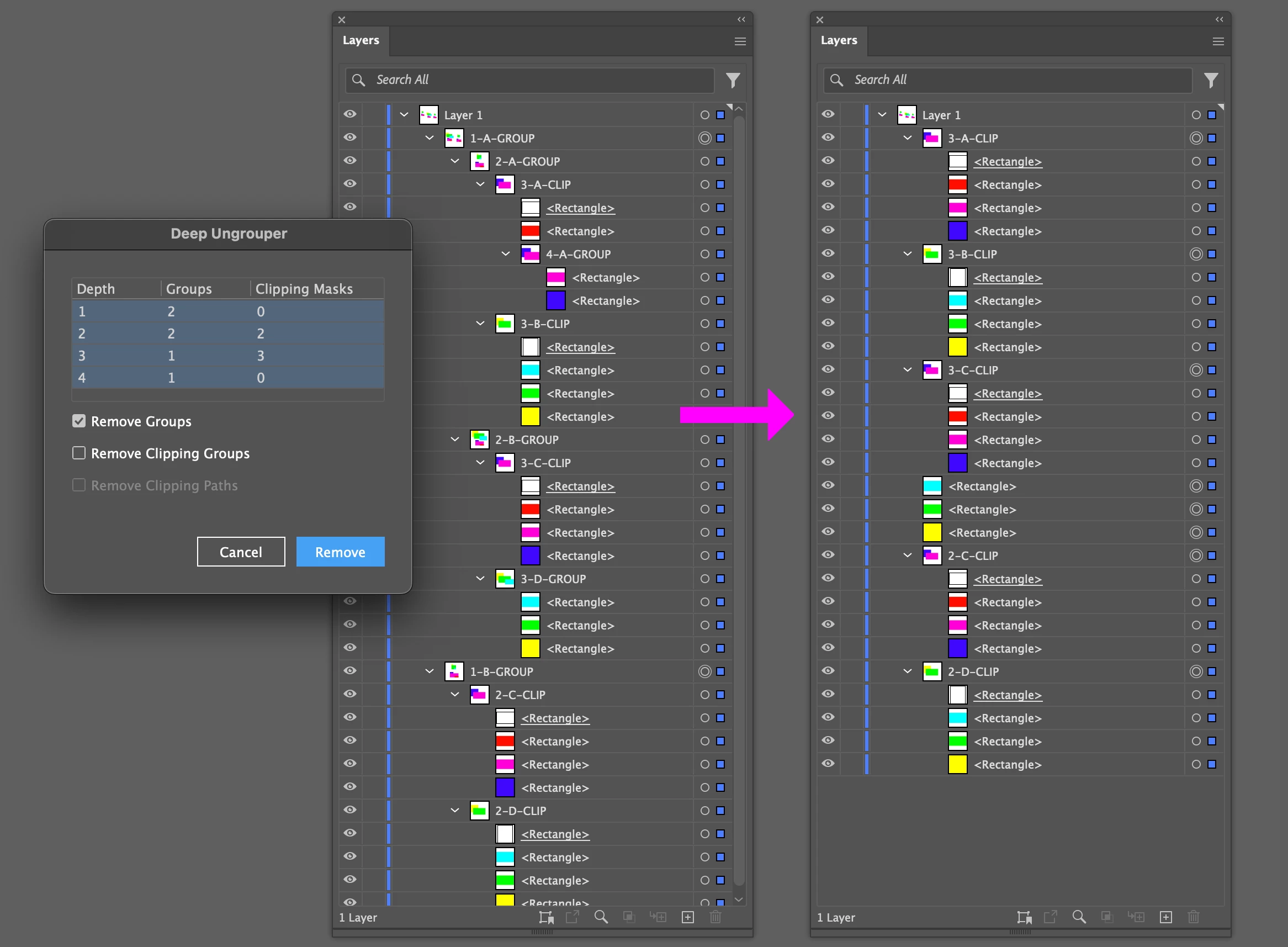Click Delete Selection trash icon in right panel

pyautogui.click(x=1194, y=917)
